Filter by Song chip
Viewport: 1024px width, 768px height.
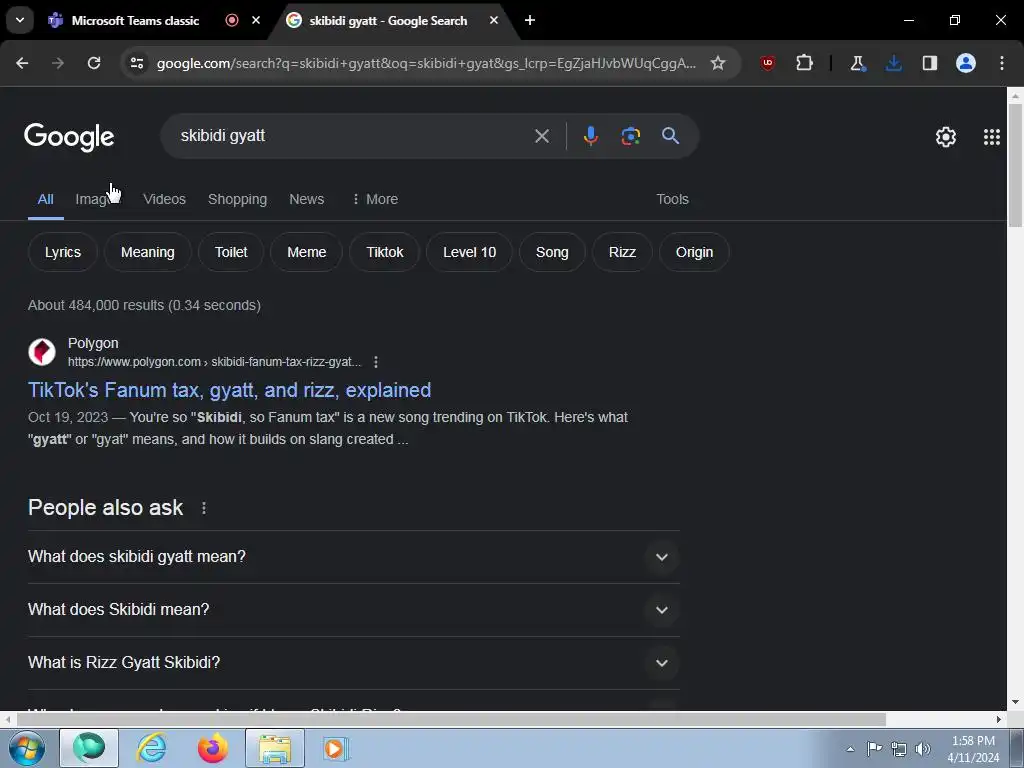(552, 252)
